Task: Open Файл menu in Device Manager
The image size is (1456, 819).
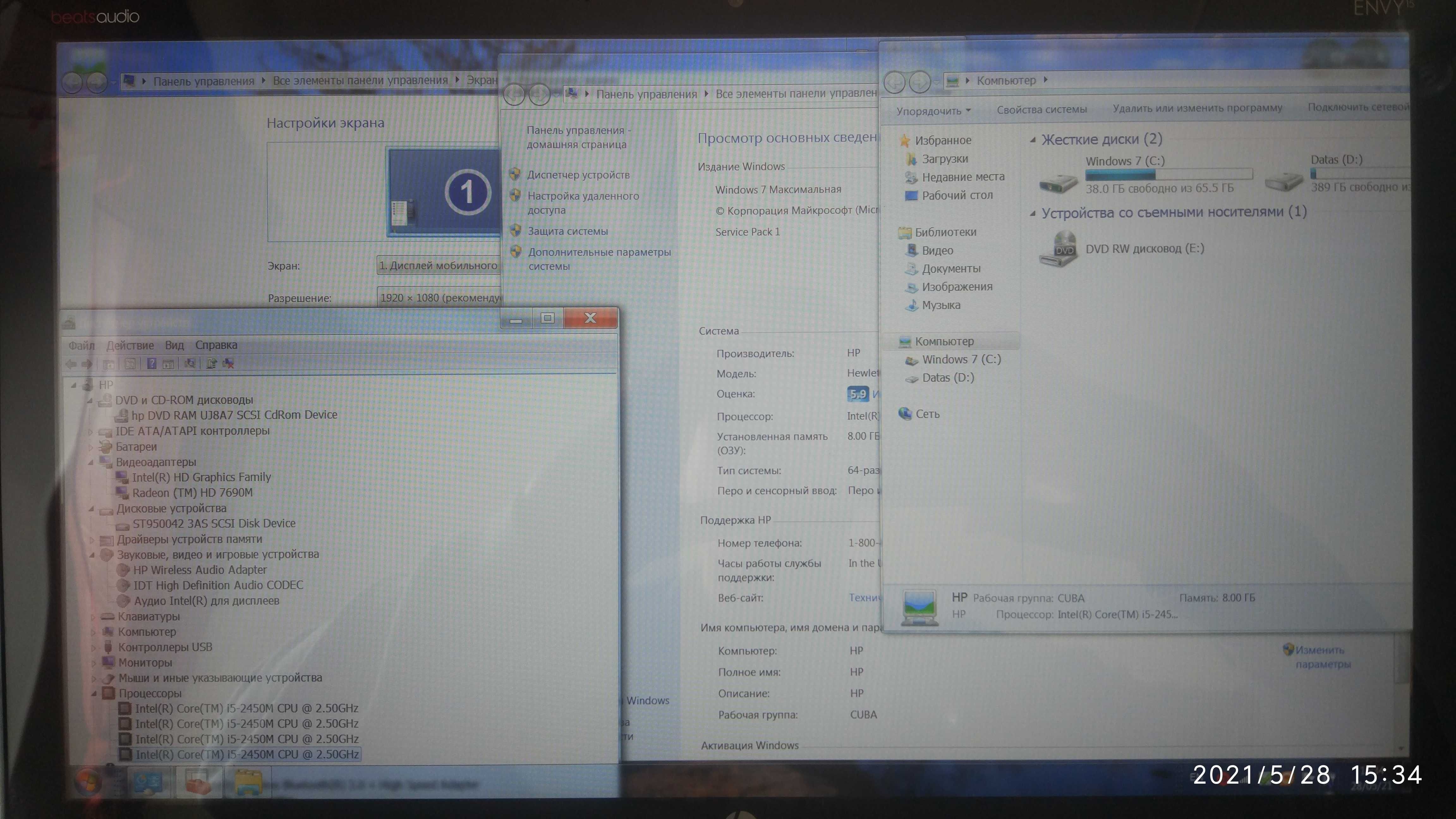Action: click(82, 345)
